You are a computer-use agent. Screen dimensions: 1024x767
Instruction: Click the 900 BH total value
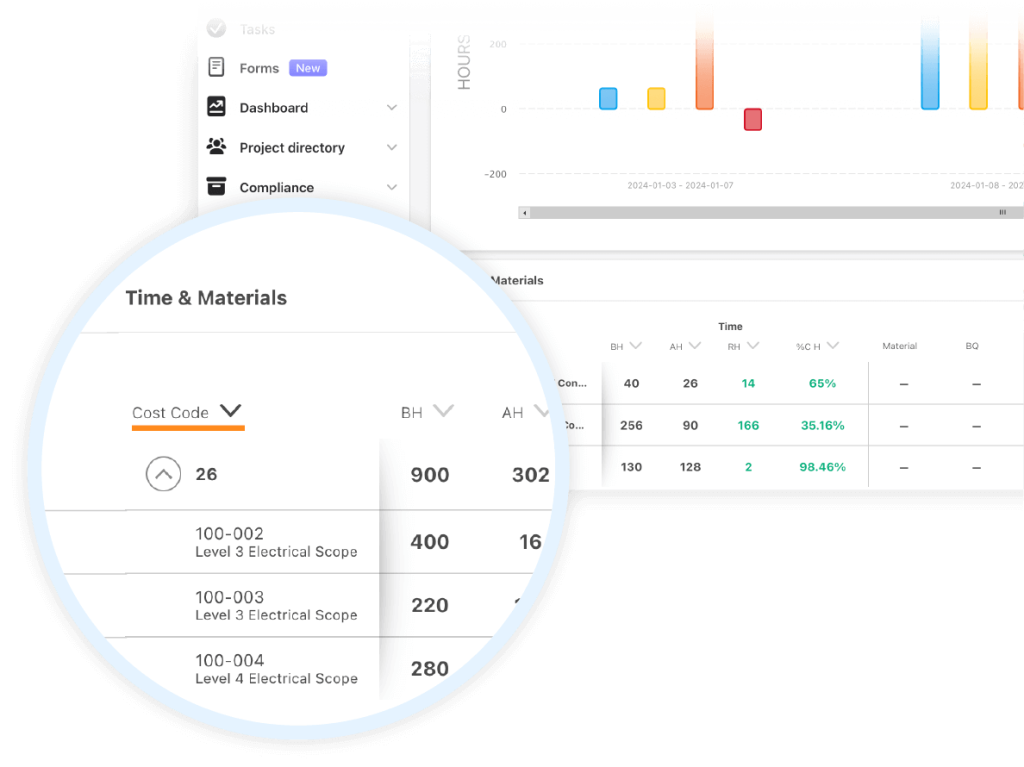point(430,475)
